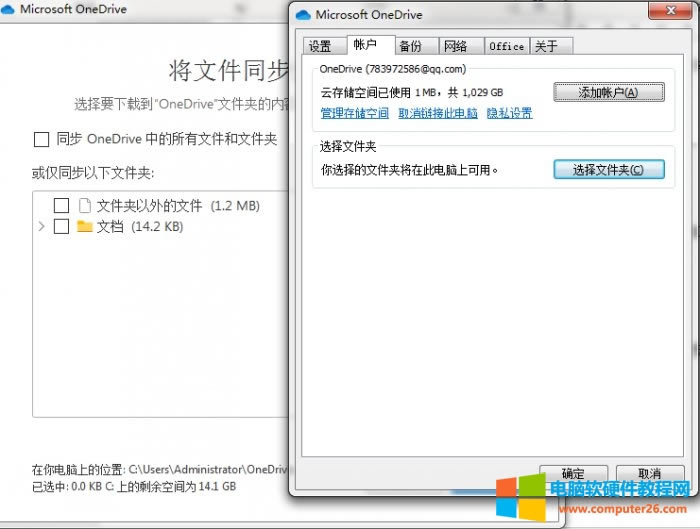Screen dimensions: 700x529
Task: Tick the 文档 folder checkbox
Action: [61, 227]
